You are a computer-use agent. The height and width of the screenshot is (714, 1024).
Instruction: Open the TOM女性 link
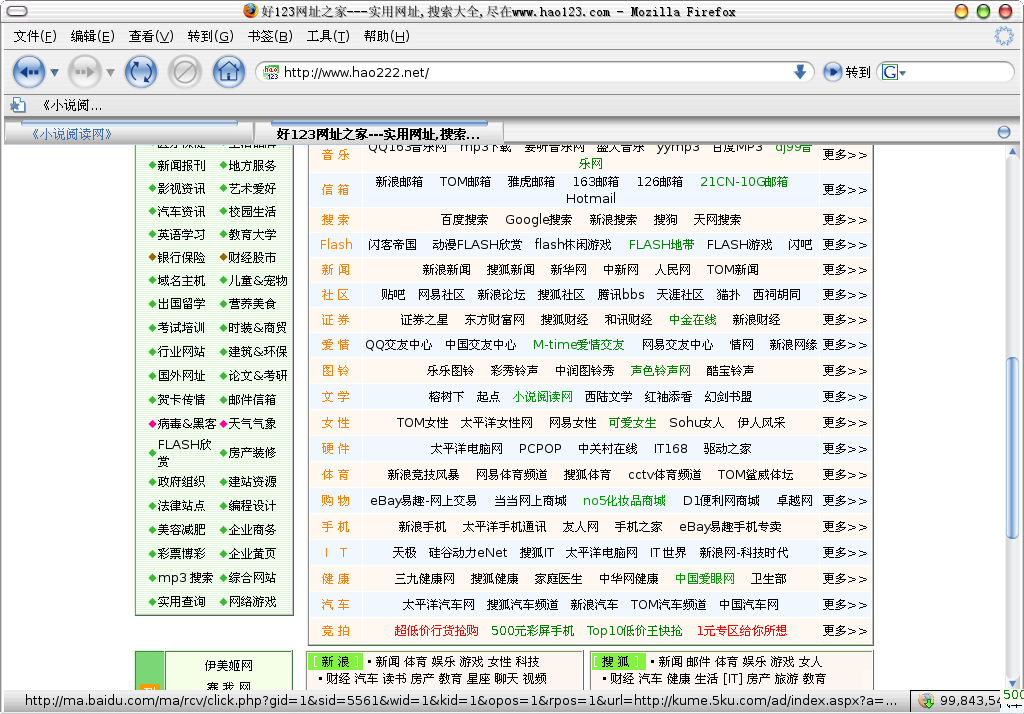click(x=423, y=423)
